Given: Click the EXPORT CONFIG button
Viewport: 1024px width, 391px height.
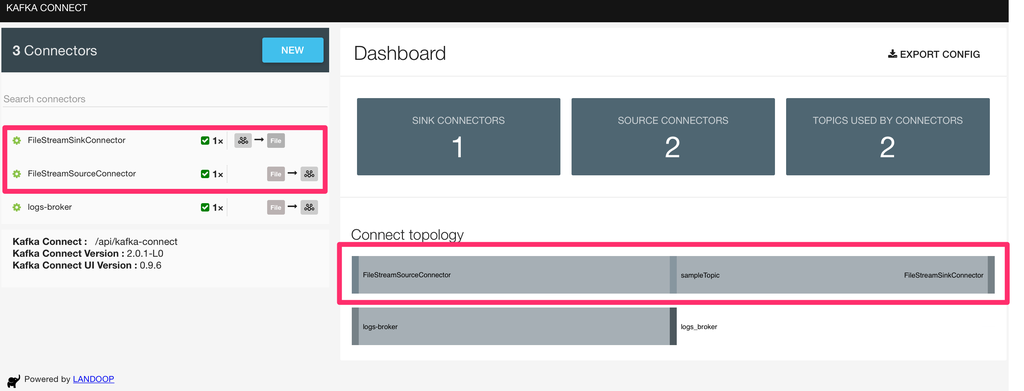Looking at the screenshot, I should (x=934, y=54).
